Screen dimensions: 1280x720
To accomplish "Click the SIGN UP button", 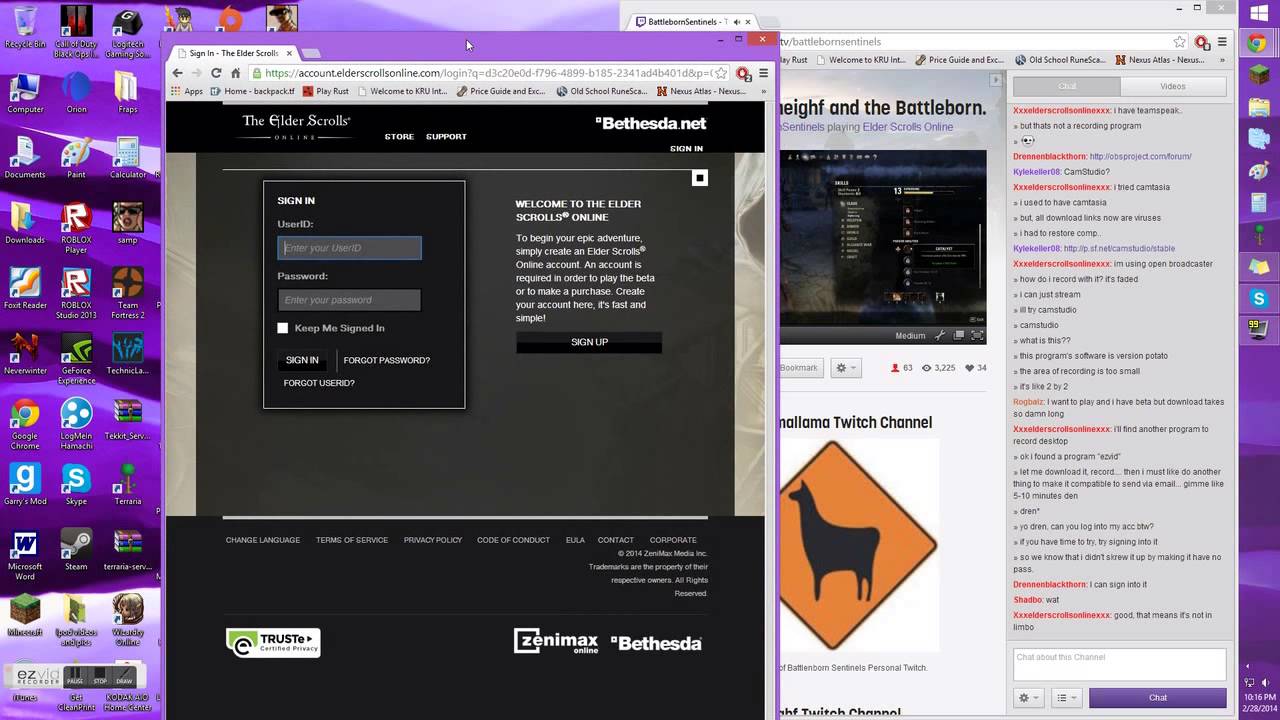I will tap(589, 342).
